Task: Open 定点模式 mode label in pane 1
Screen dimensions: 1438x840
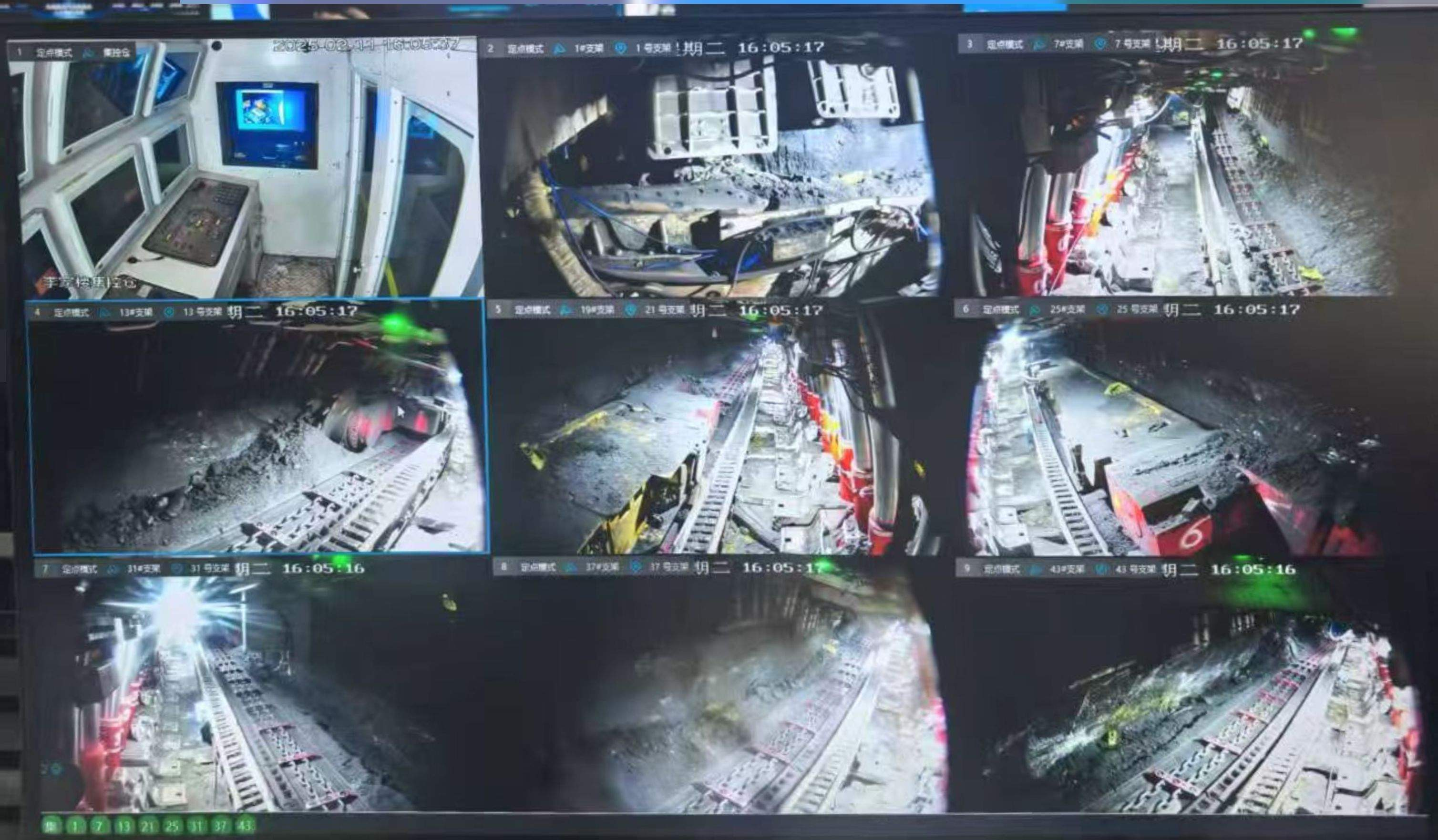Action: pos(54,53)
